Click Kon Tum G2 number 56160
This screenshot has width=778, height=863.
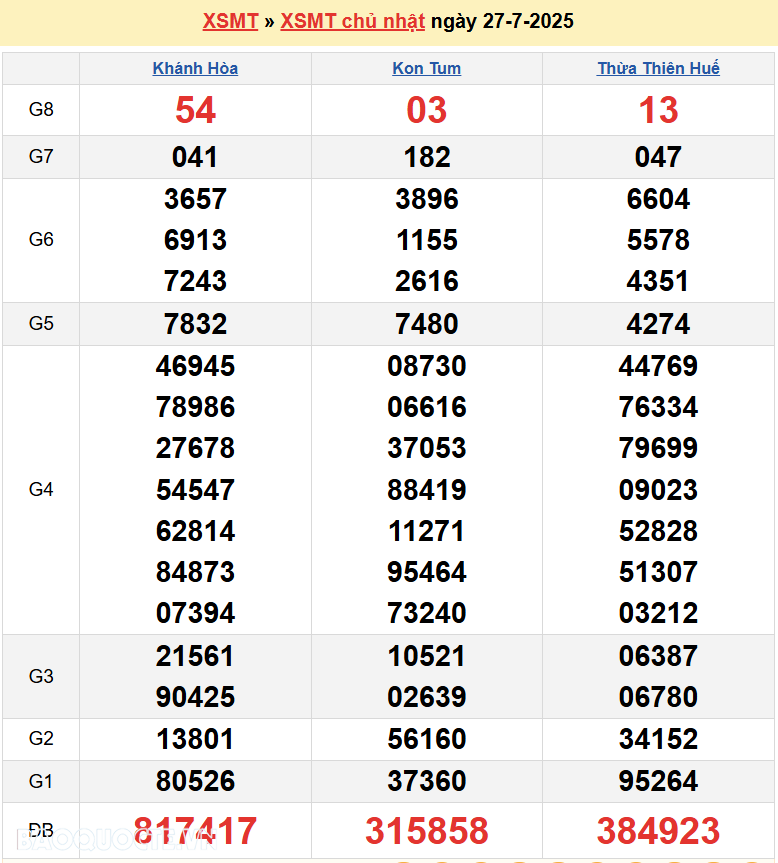[x=427, y=739]
